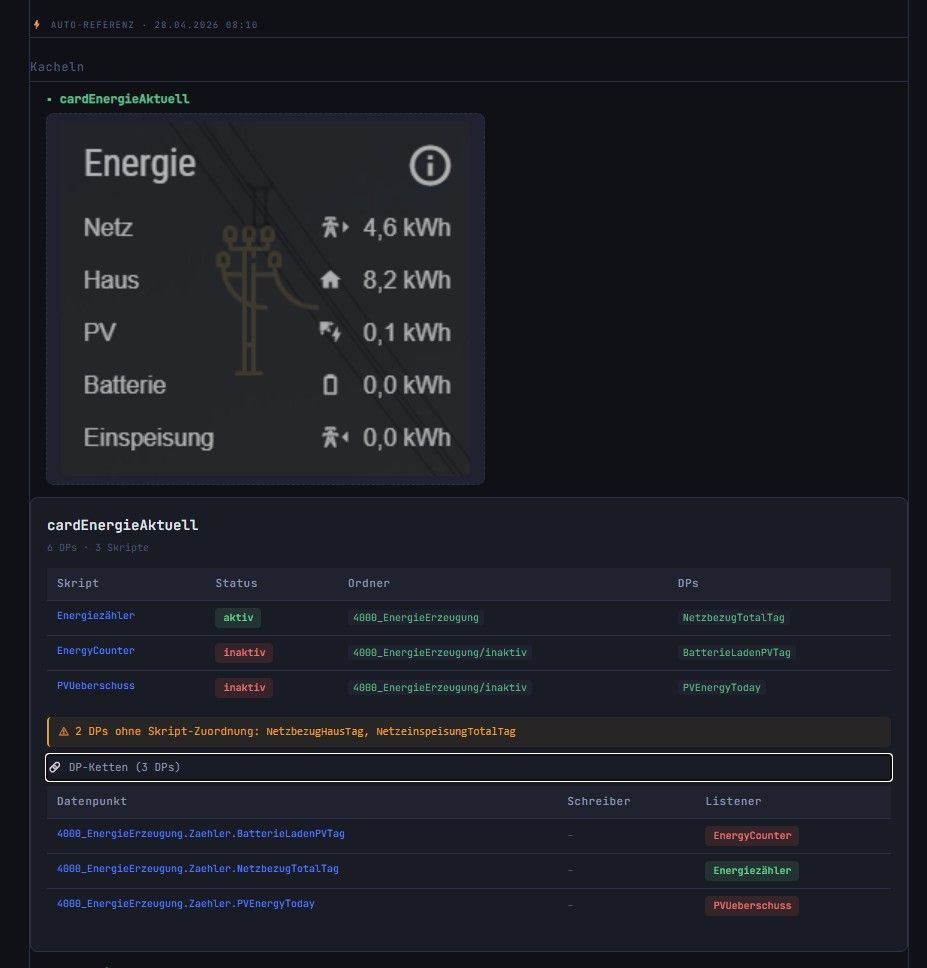Open the PVUeberschuss script link
The width and height of the screenshot is (927, 968).
96,686
